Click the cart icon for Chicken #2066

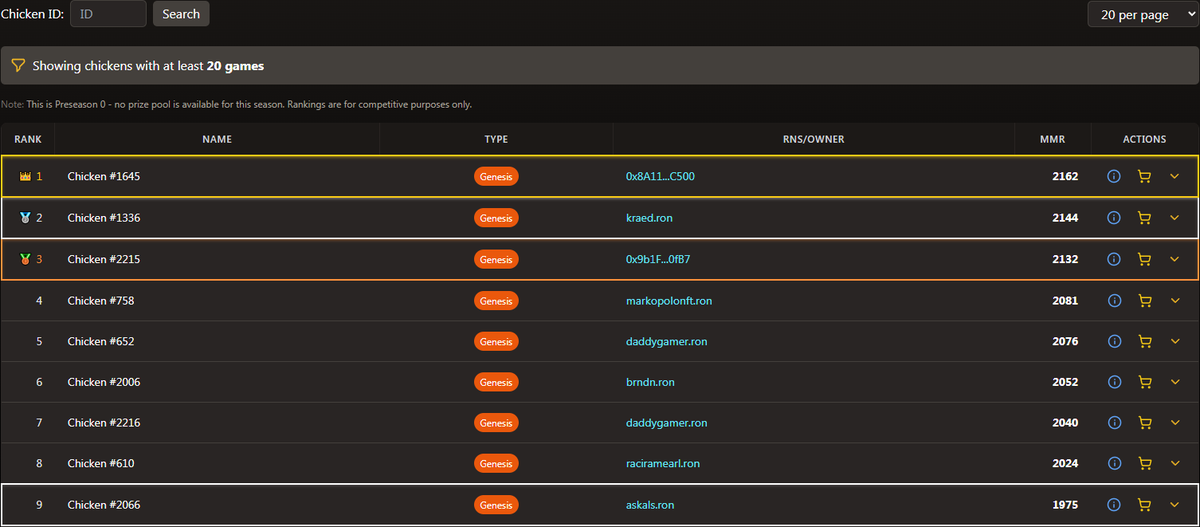(1145, 505)
